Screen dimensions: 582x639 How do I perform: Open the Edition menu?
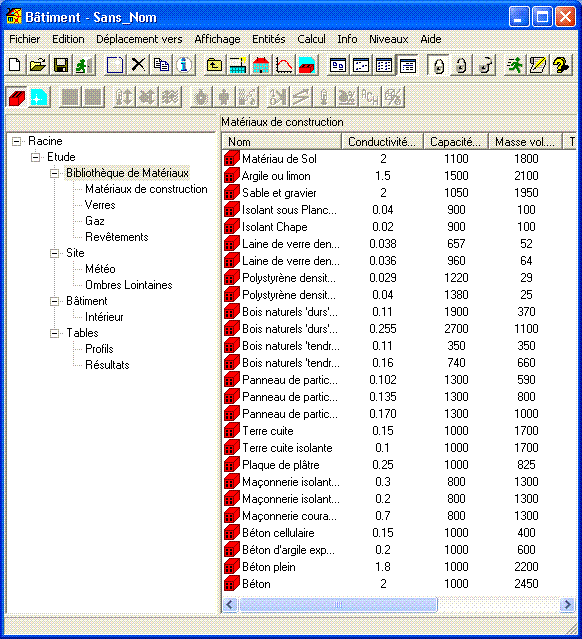click(68, 39)
